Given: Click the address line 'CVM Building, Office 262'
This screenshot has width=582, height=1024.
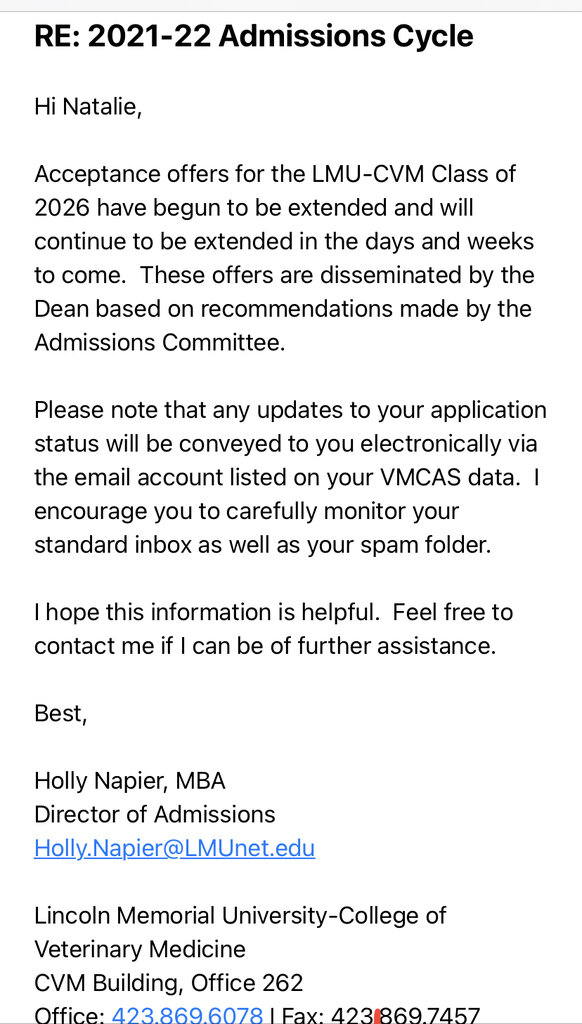Looking at the screenshot, I should tap(169, 983).
